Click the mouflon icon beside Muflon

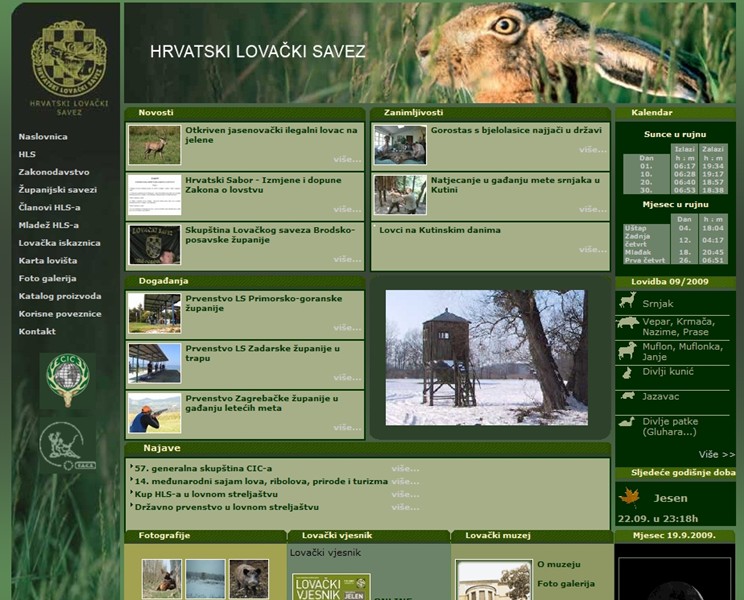(627, 351)
